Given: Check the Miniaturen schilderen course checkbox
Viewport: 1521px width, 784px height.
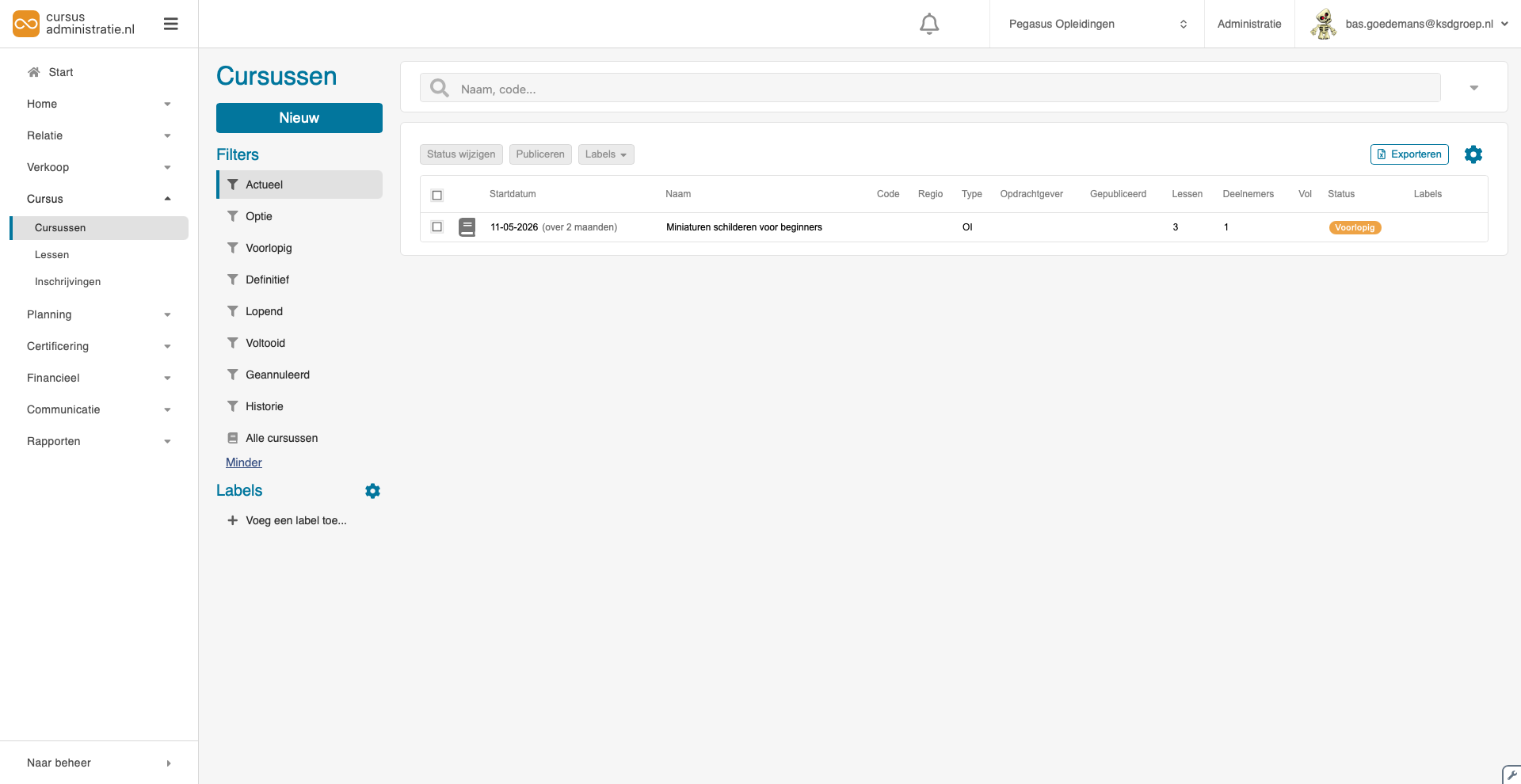Looking at the screenshot, I should [436, 227].
